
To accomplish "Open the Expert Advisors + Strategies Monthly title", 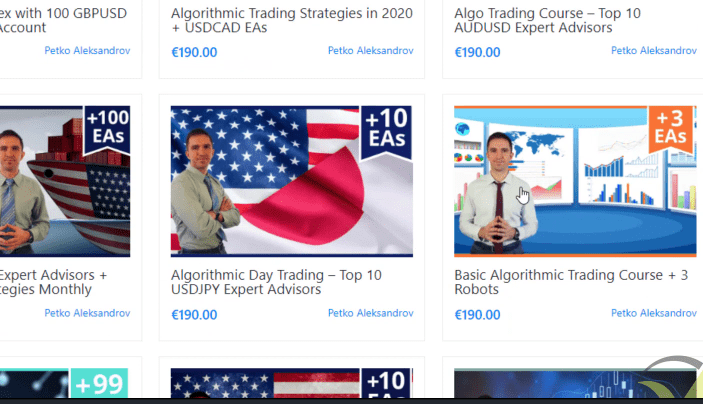I will point(53,282).
